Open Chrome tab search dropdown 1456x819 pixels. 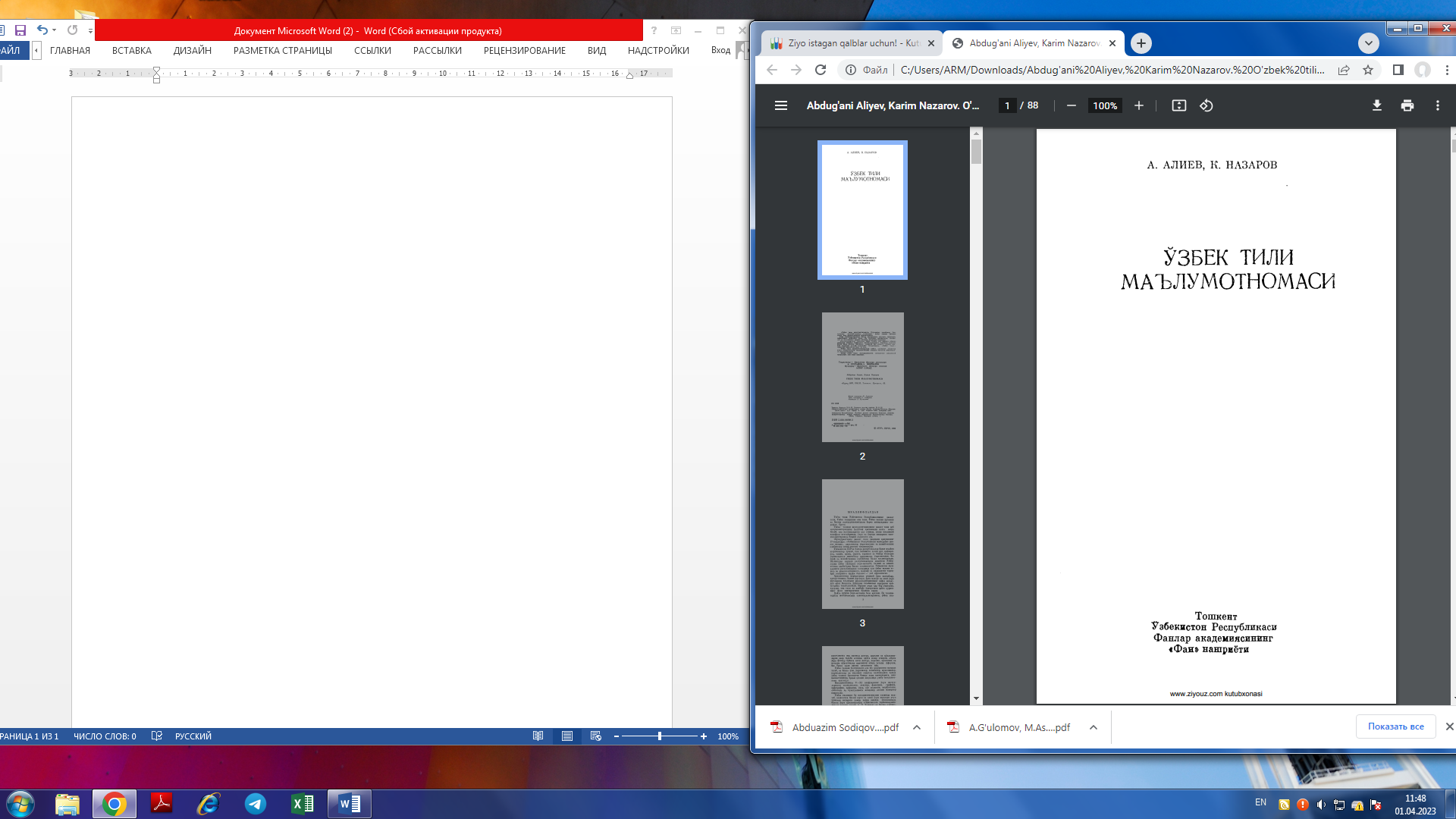(x=1369, y=43)
